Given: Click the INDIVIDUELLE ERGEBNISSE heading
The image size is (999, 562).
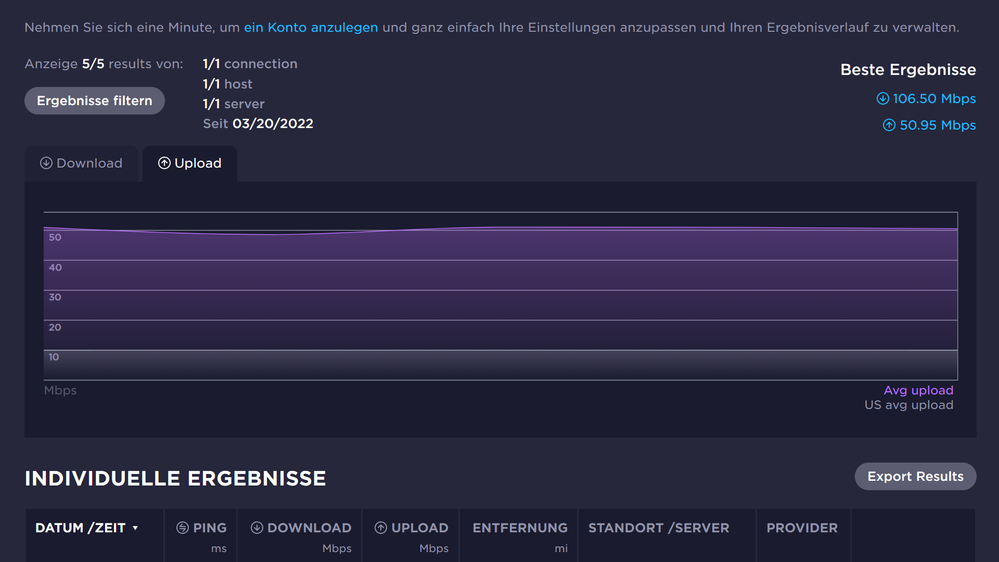Looking at the screenshot, I should (x=175, y=479).
